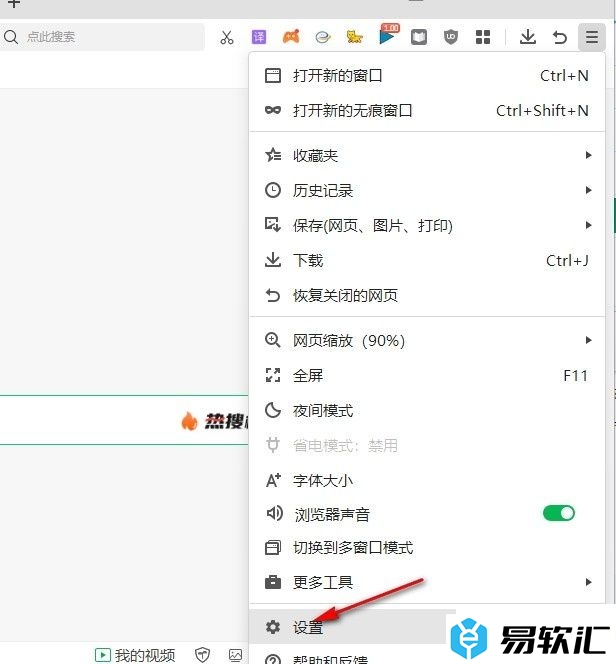The image size is (616, 664).
Task: Open 设置 from the menu
Action: point(347,627)
